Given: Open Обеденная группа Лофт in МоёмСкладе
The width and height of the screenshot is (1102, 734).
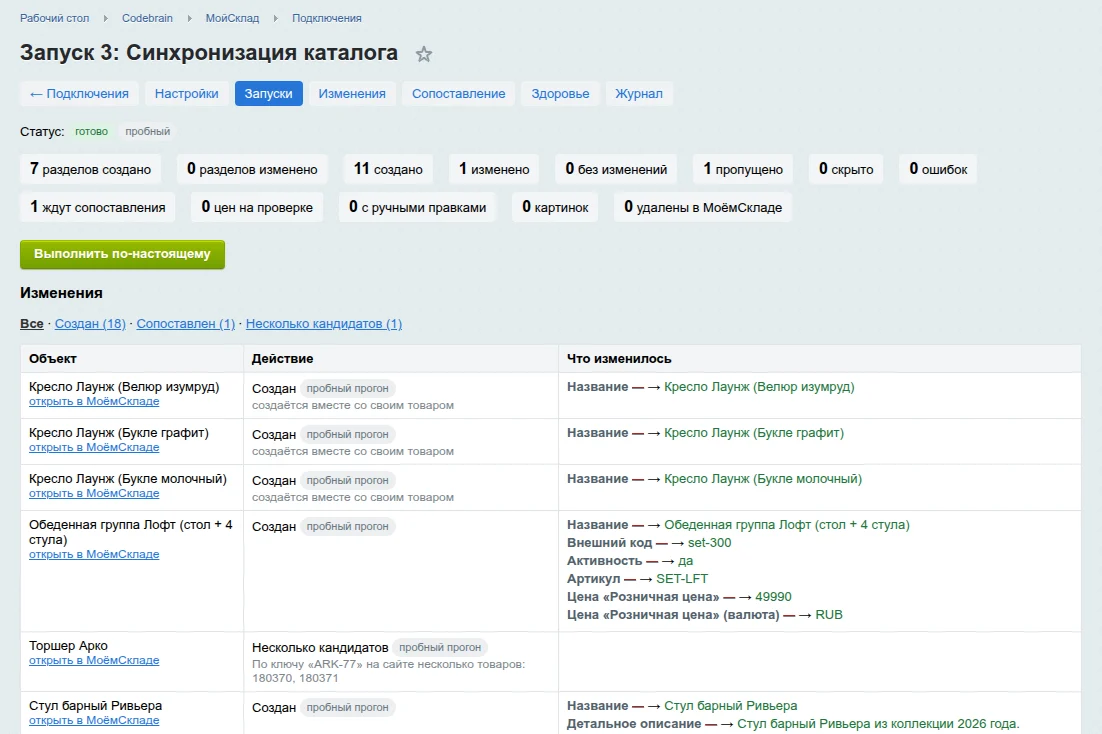Looking at the screenshot, I should [x=94, y=555].
